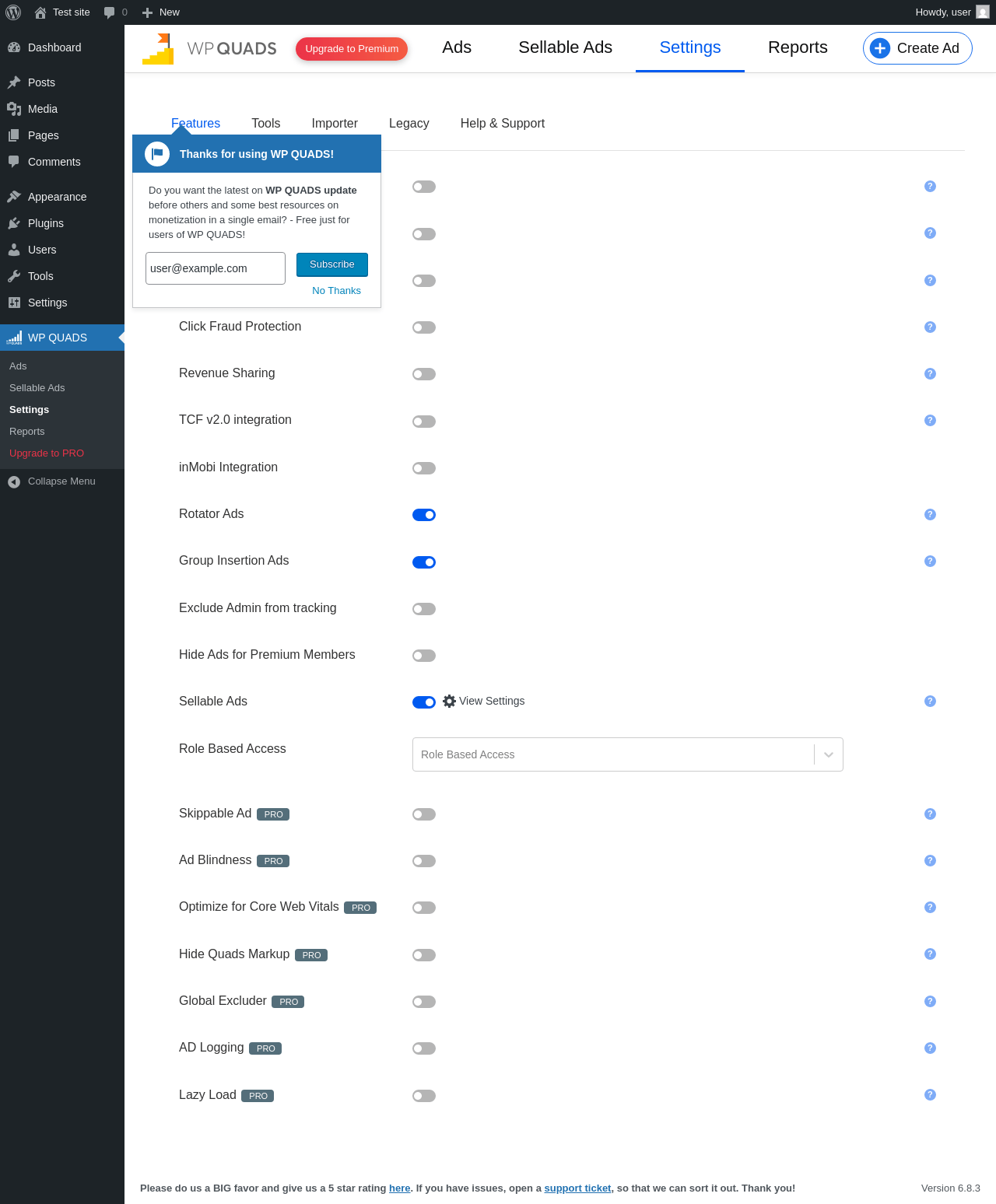Click the help icon for Lazy Load

(930, 1095)
